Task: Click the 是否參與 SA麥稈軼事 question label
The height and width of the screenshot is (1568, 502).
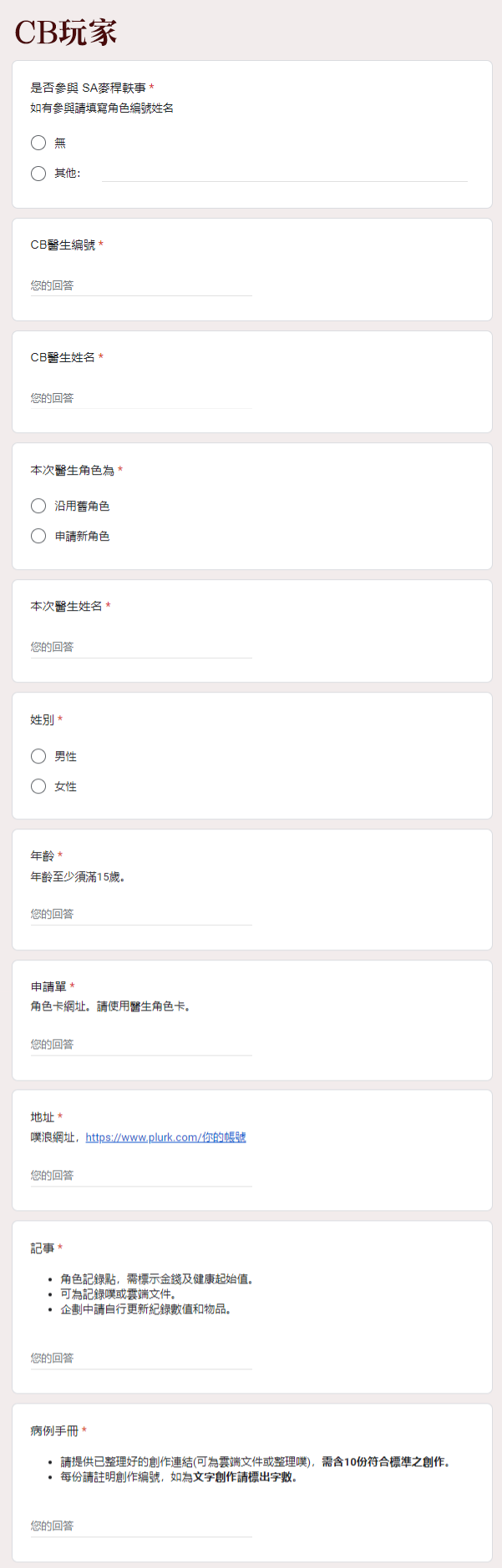Action: (x=88, y=88)
